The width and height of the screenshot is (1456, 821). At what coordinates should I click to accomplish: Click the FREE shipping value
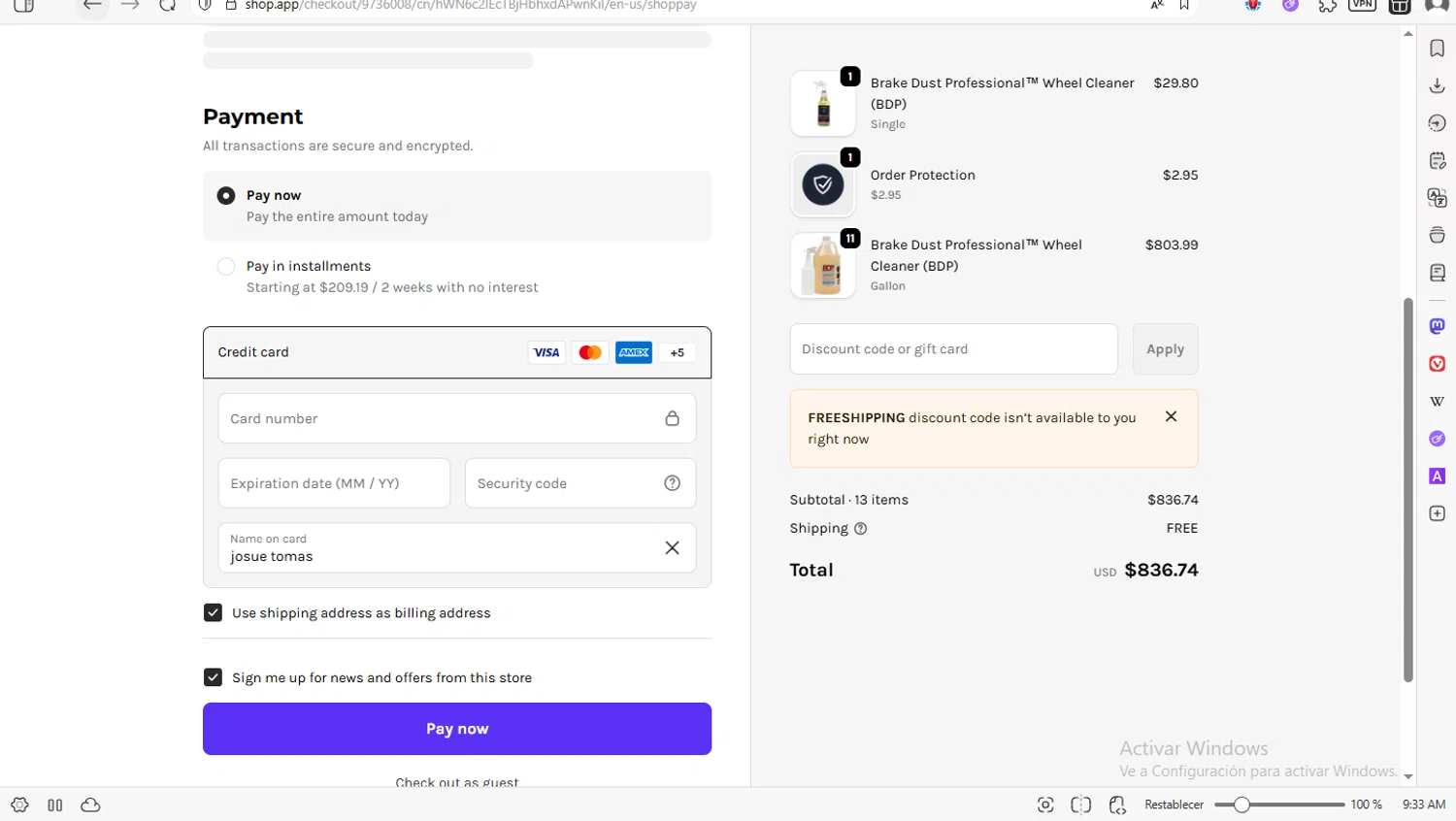pyautogui.click(x=1182, y=528)
